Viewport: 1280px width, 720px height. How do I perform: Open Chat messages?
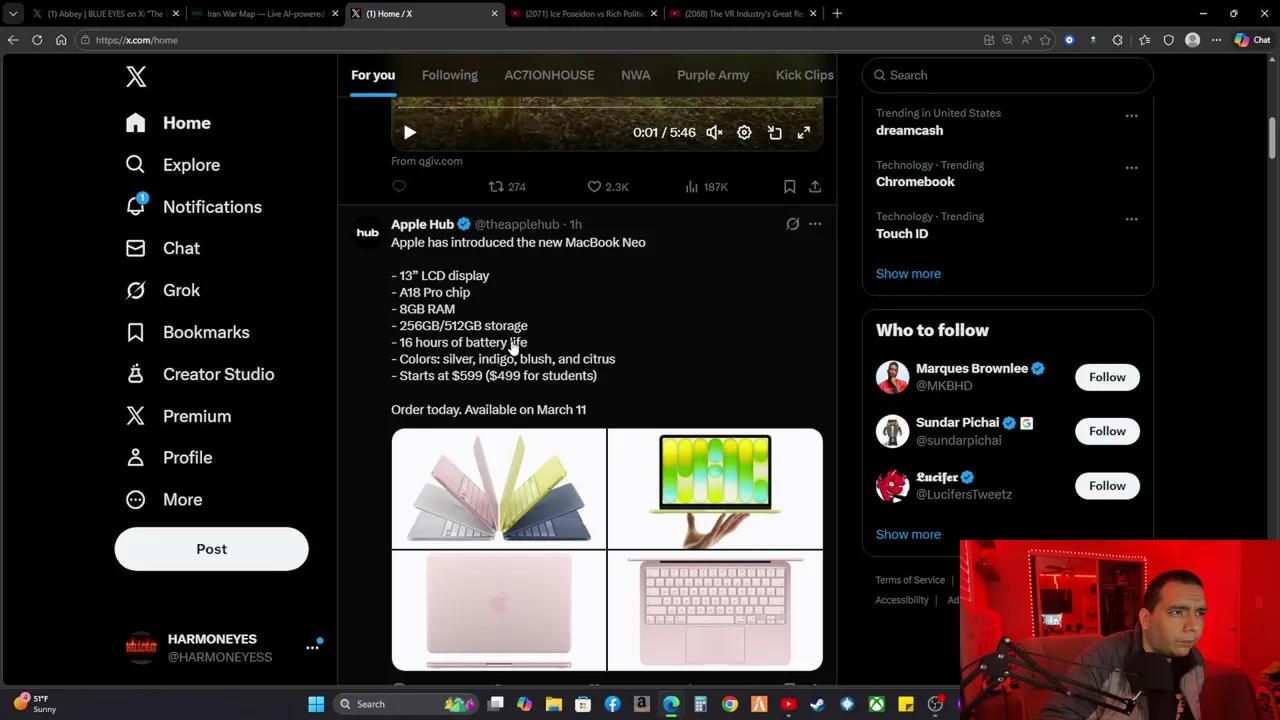163,248
